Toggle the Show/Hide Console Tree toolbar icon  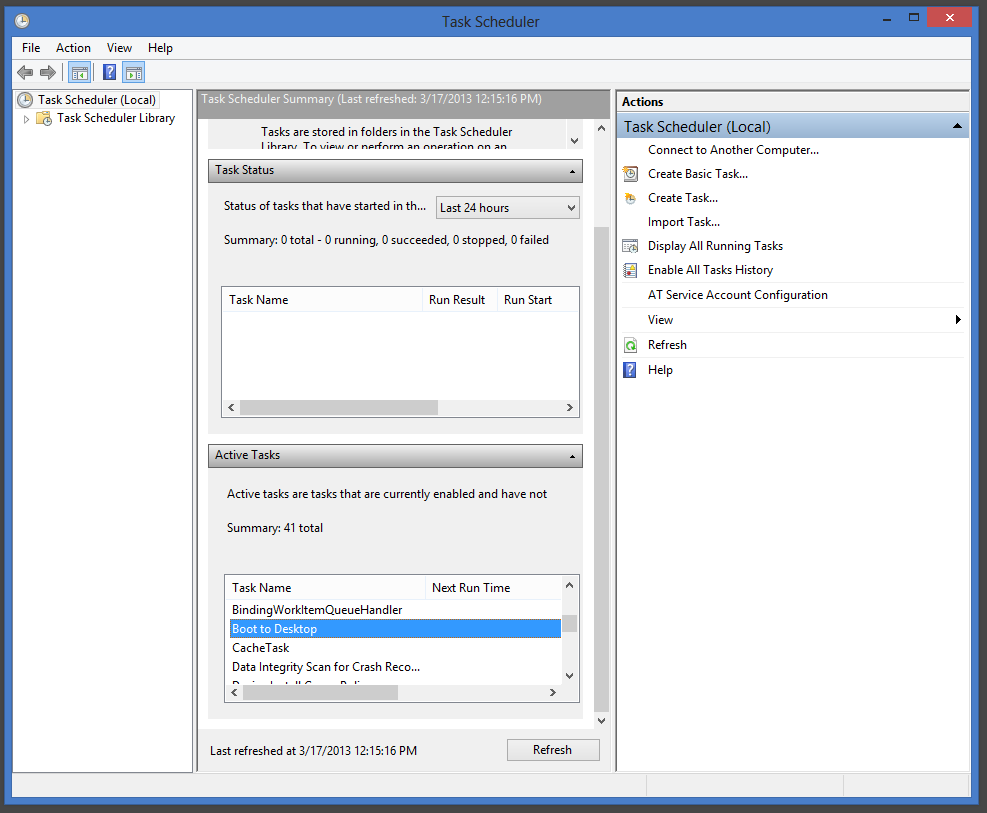coord(80,72)
